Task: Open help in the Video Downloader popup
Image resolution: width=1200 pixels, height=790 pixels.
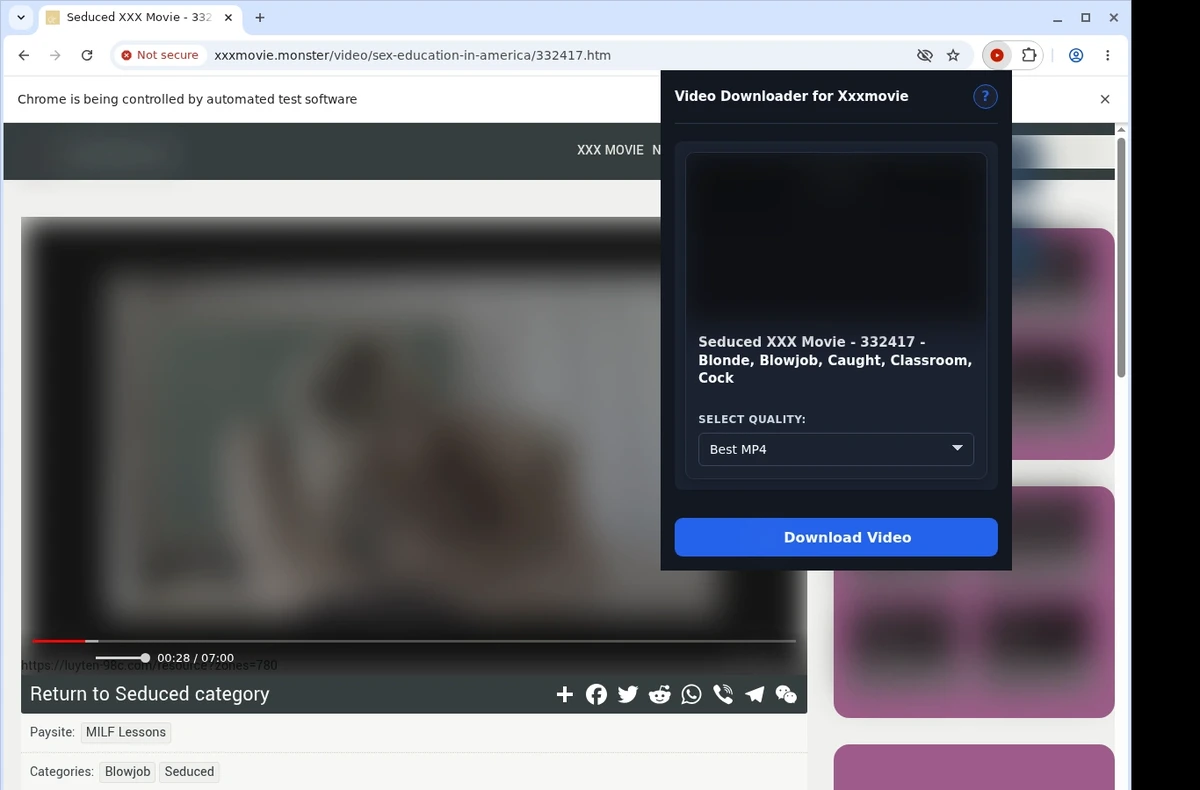Action: click(985, 96)
